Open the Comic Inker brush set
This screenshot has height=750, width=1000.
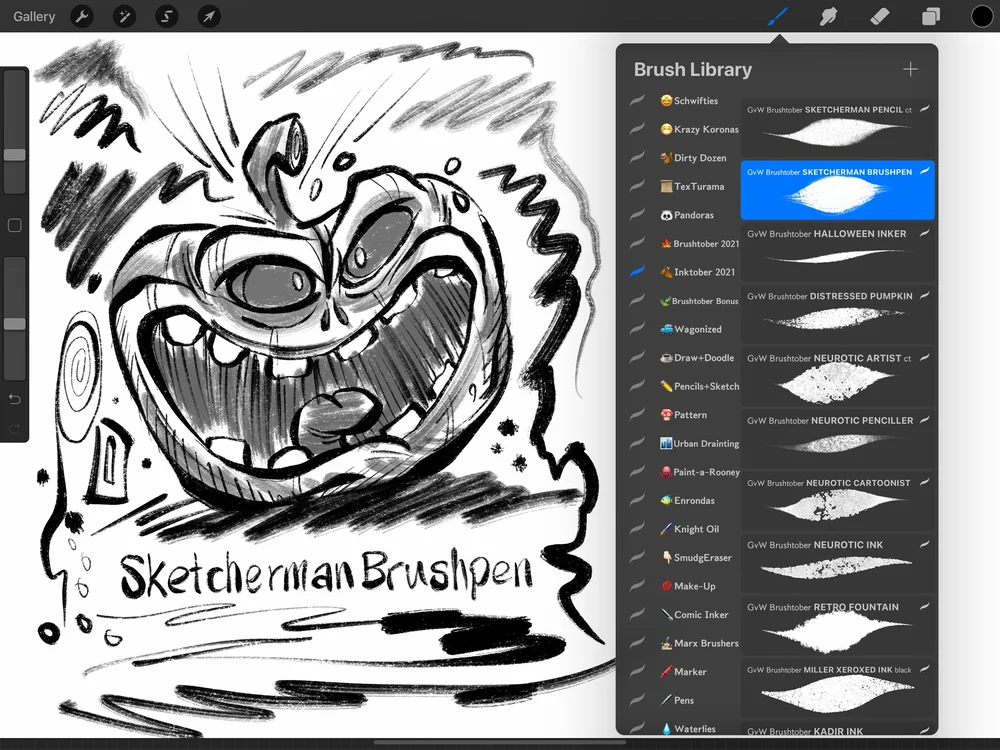tap(694, 614)
